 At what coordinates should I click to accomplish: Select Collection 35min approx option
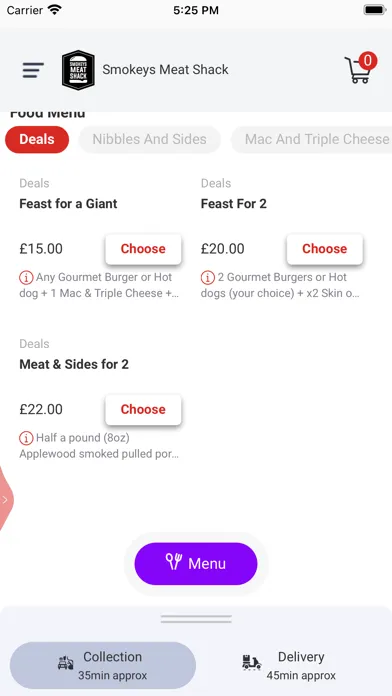[x=103, y=665]
